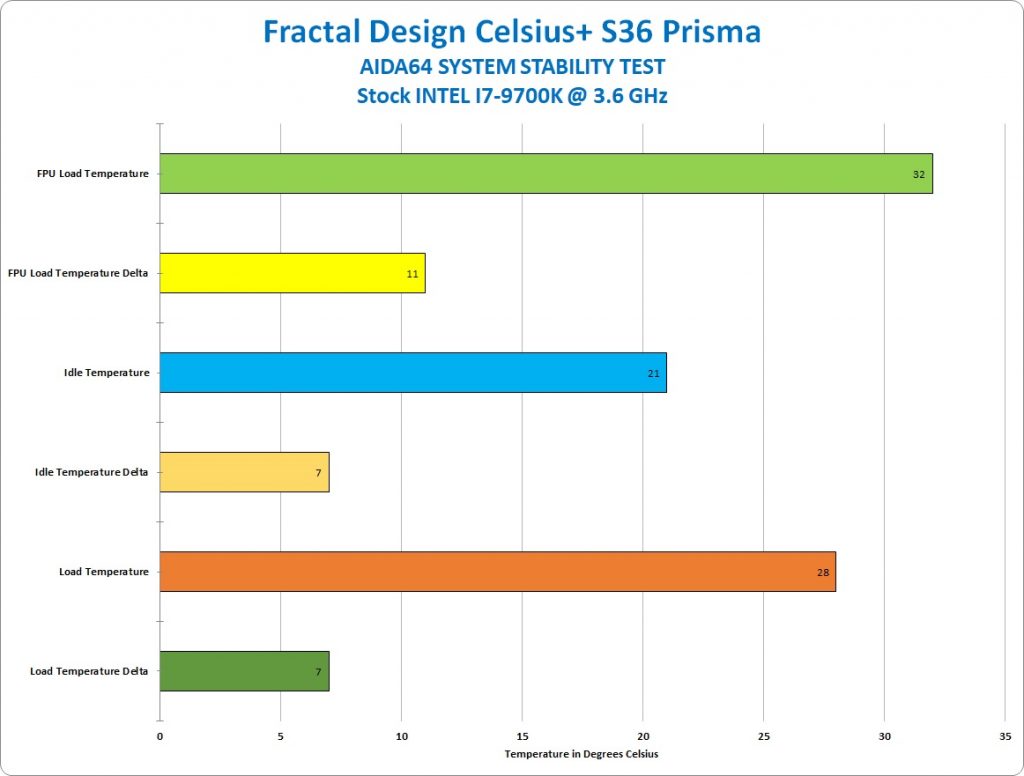Viewport: 1024px width, 776px height.
Task: Select the data label '21'
Action: point(653,374)
